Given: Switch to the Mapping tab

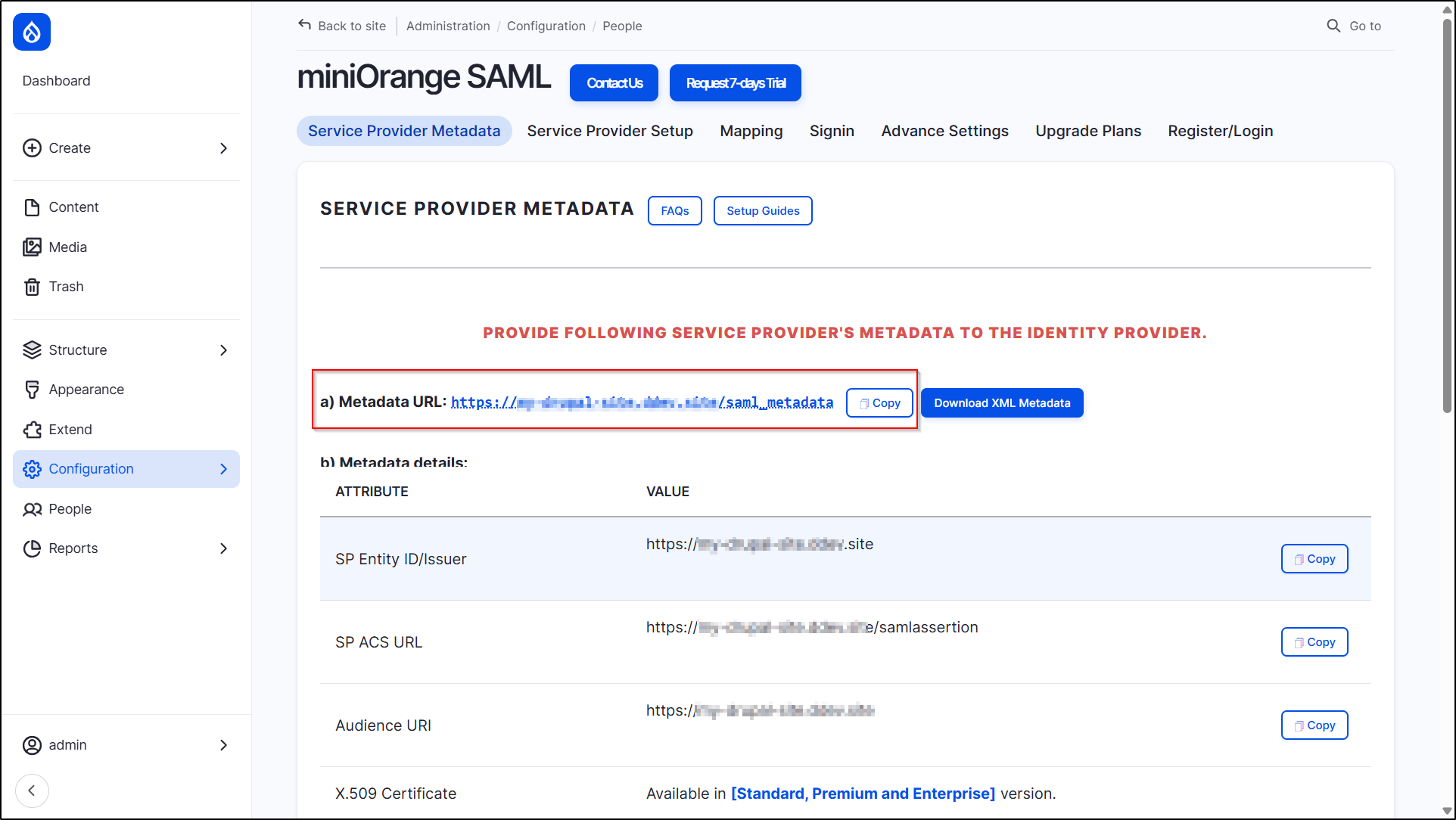Looking at the screenshot, I should tap(751, 131).
